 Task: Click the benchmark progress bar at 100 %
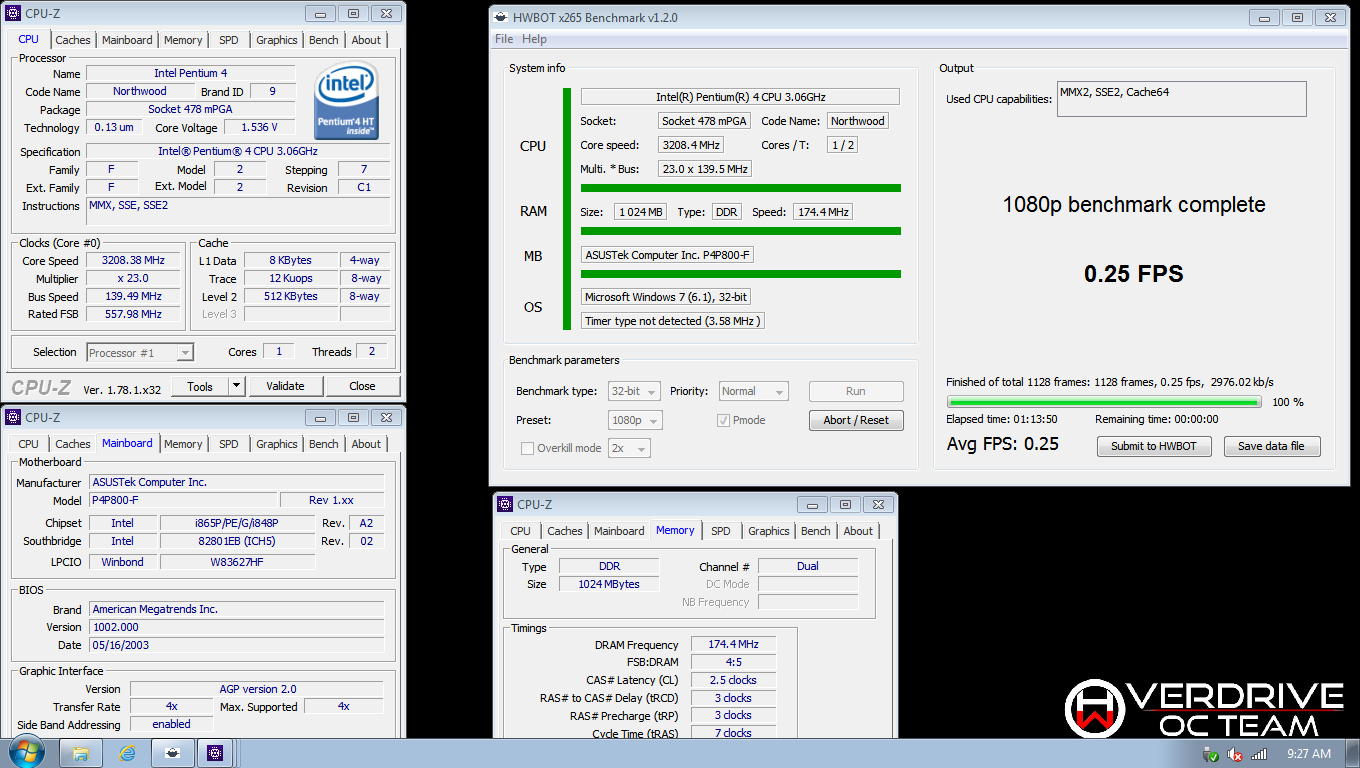tap(1104, 402)
